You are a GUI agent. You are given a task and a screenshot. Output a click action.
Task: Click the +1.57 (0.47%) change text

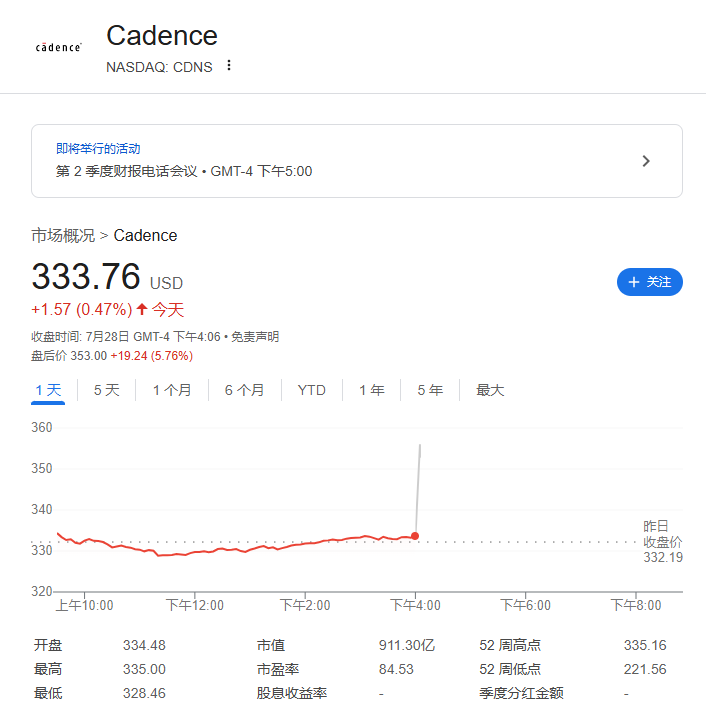pyautogui.click(x=82, y=310)
